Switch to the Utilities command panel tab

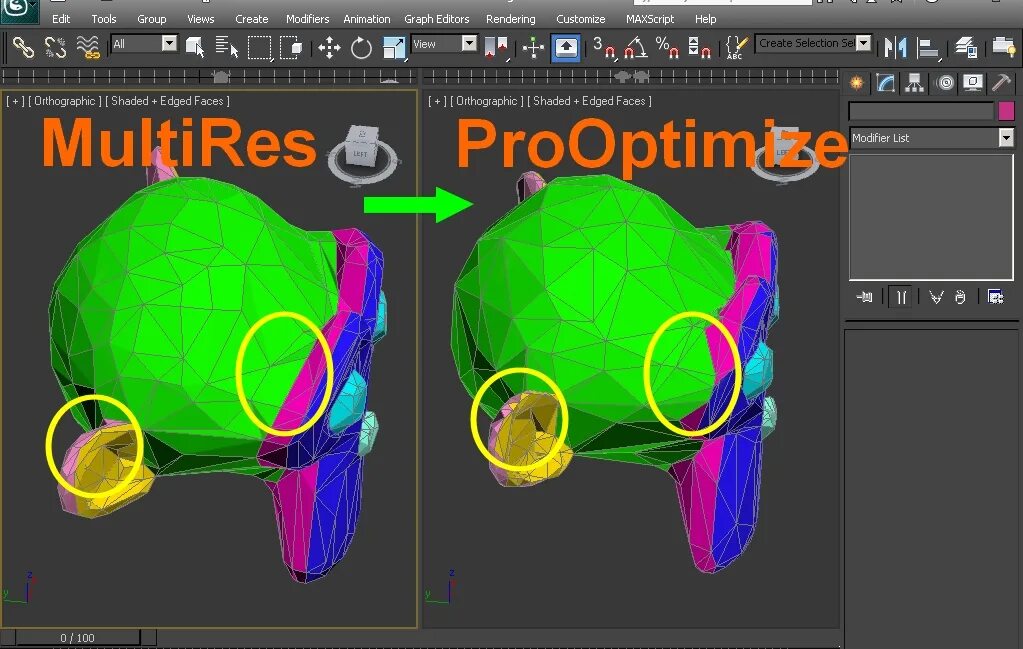click(x=1001, y=83)
